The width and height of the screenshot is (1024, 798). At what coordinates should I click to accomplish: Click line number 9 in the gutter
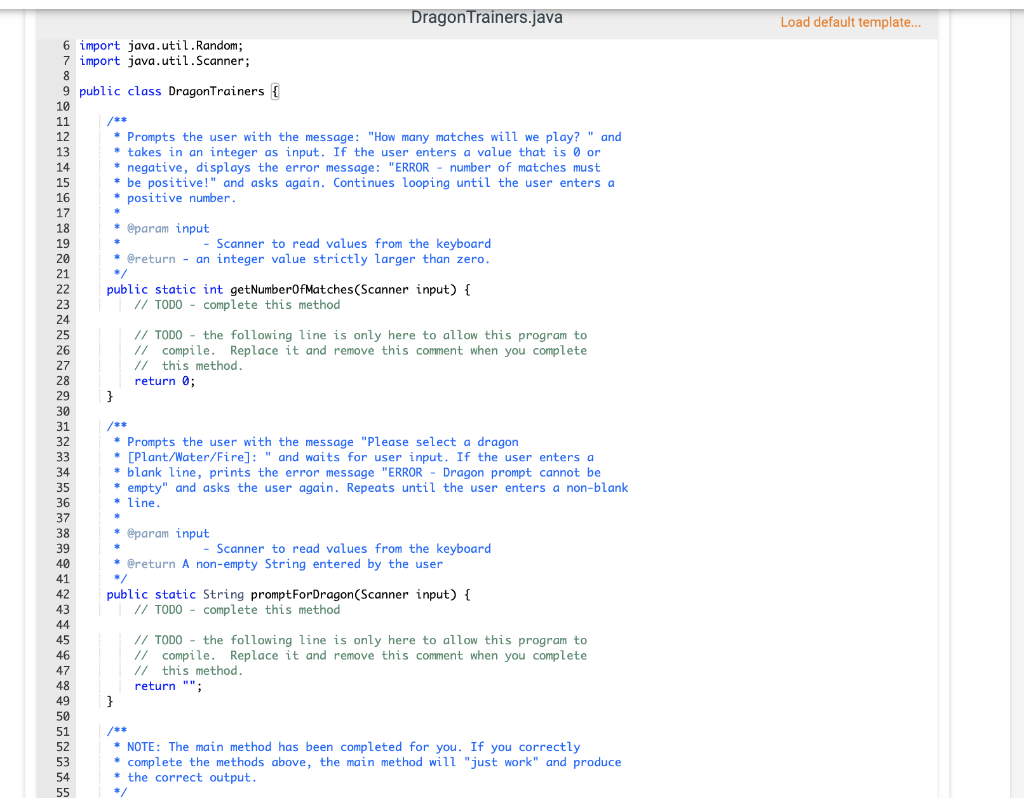tap(66, 91)
